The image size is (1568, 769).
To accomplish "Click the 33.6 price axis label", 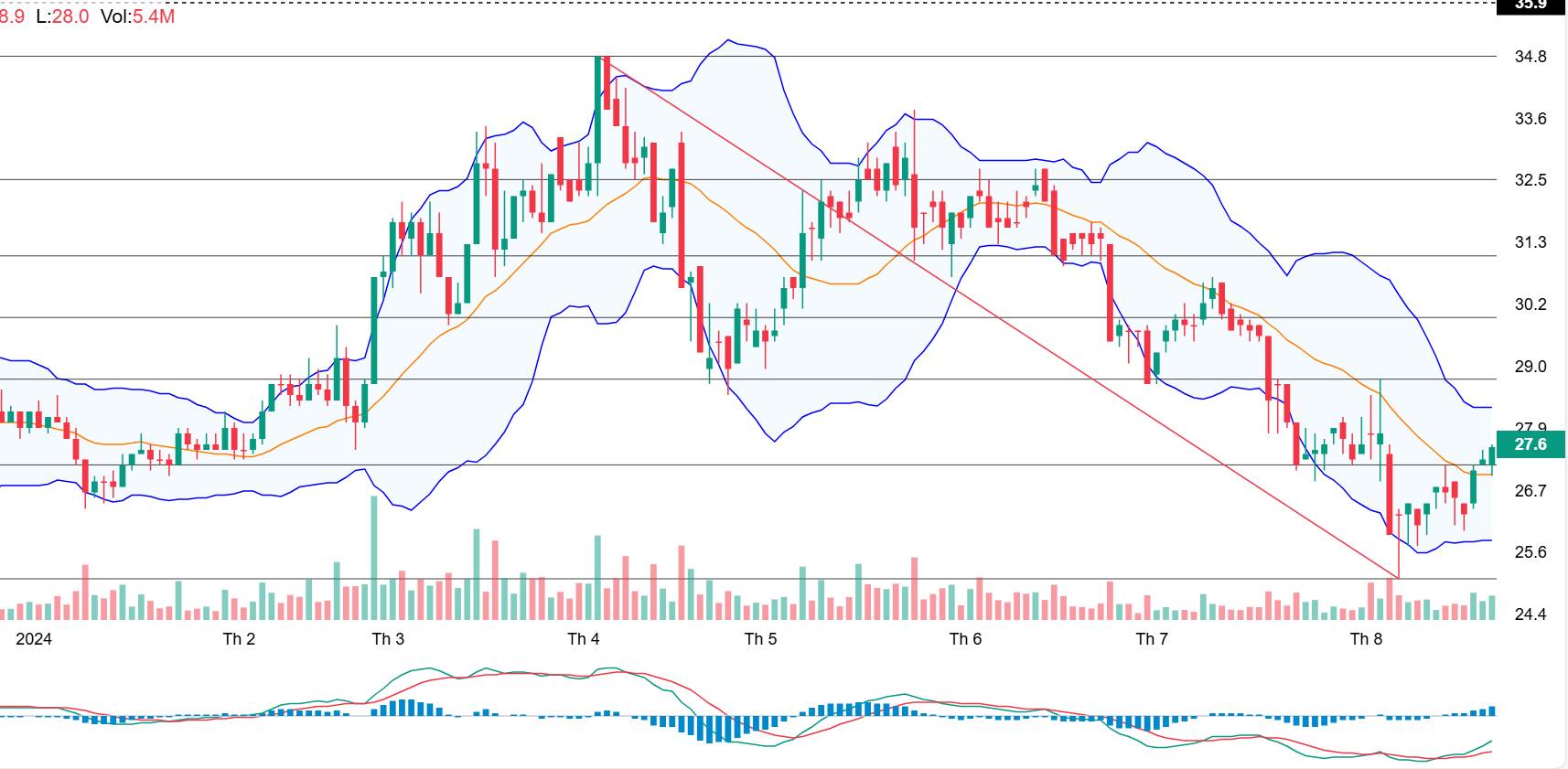I will click(x=1530, y=119).
